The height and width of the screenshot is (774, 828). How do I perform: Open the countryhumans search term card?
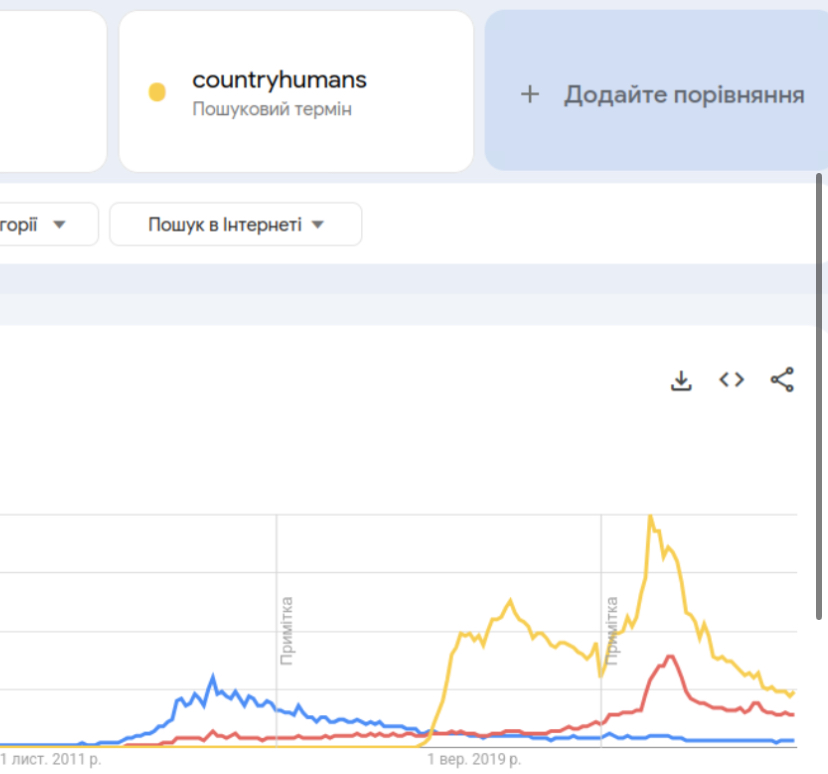point(296,91)
